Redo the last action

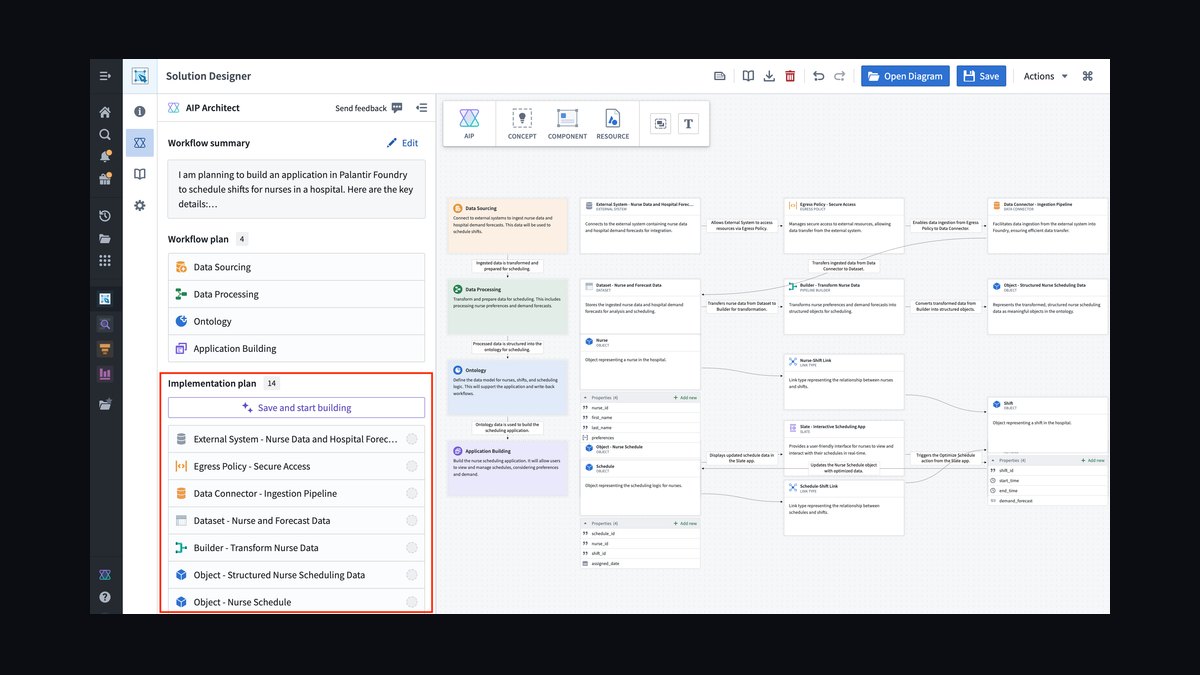840,76
